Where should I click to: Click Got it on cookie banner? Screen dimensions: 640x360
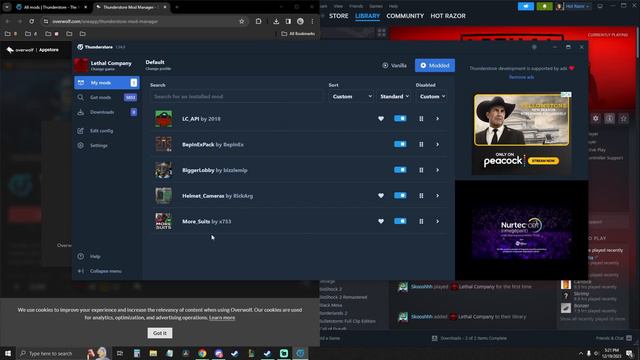pyautogui.click(x=160, y=333)
